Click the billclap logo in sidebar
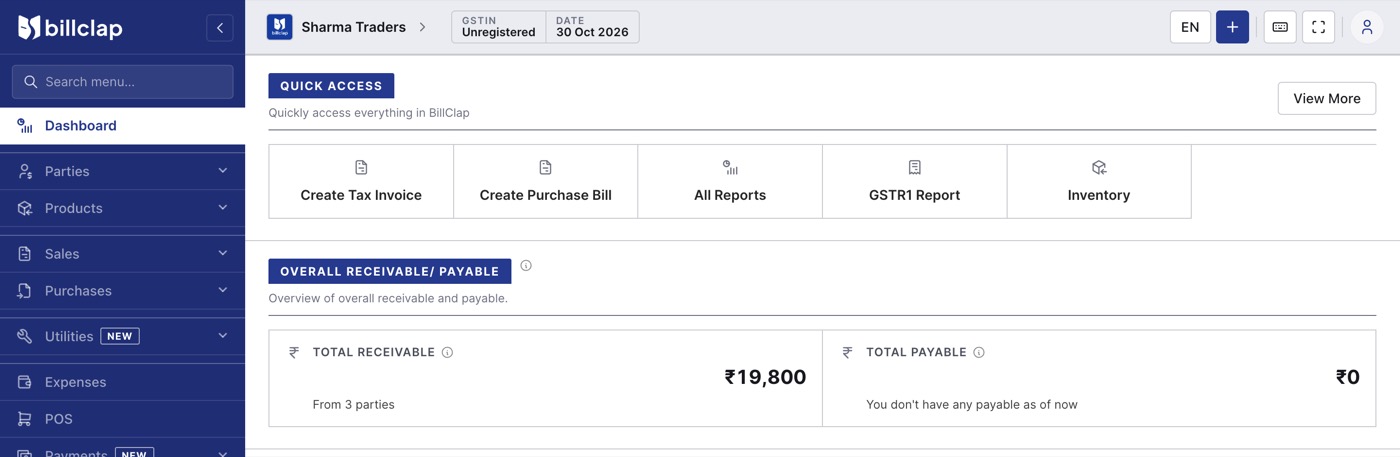This screenshot has width=1400, height=457. (70, 28)
